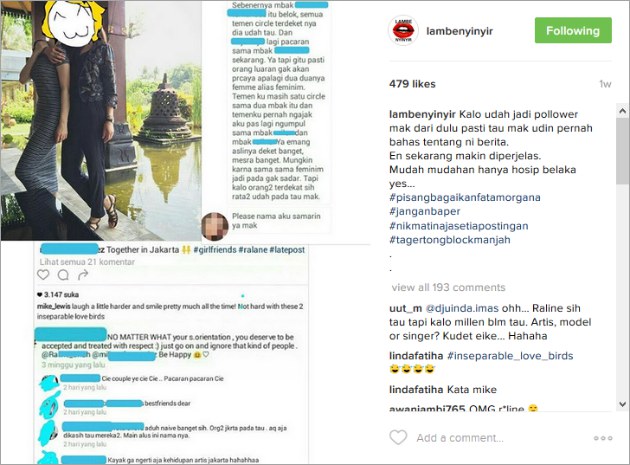Open hashtag #tagertongblockmanjah
630x465 pixels.
click(450, 240)
